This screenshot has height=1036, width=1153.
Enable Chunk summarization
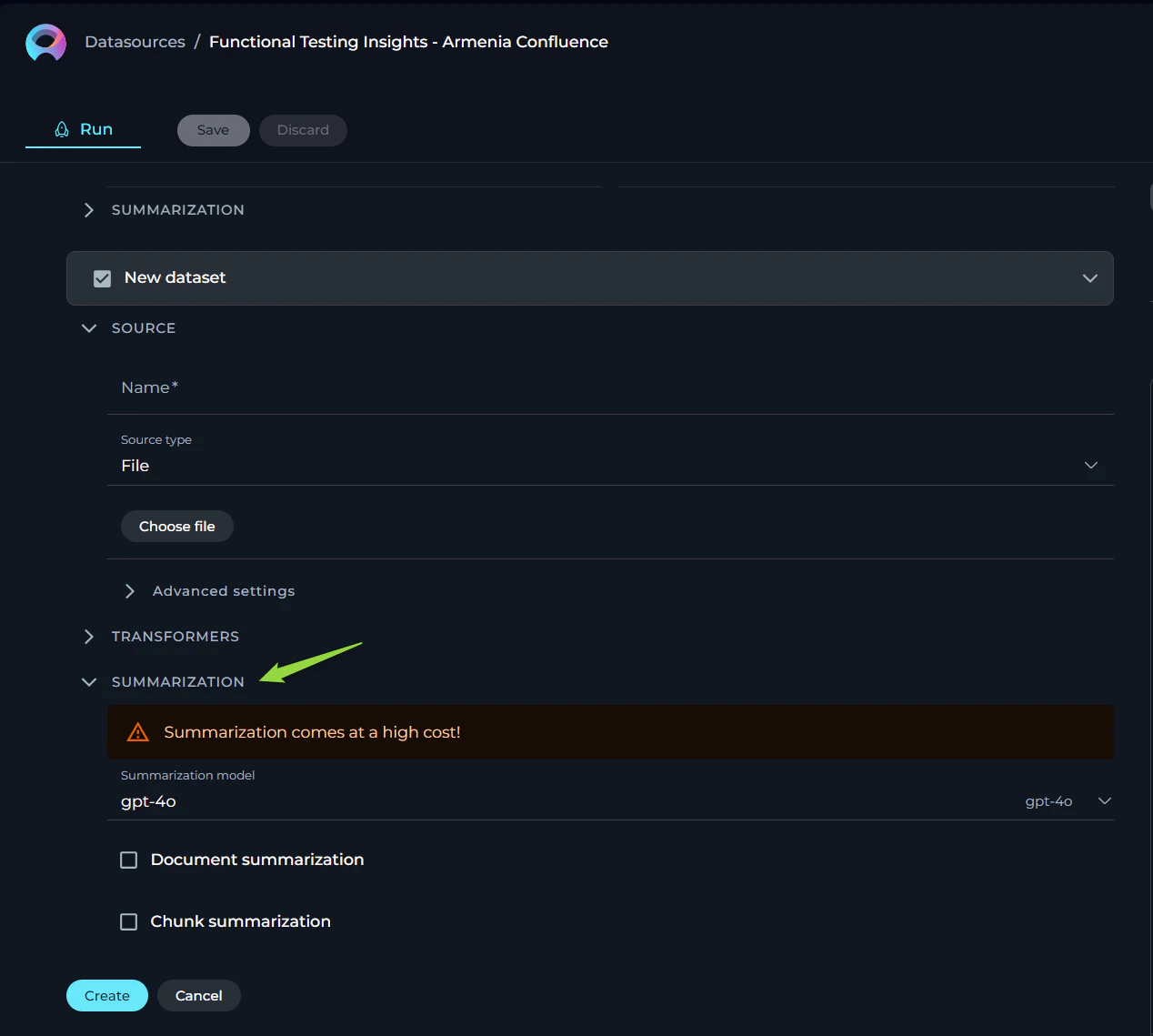[x=128, y=921]
